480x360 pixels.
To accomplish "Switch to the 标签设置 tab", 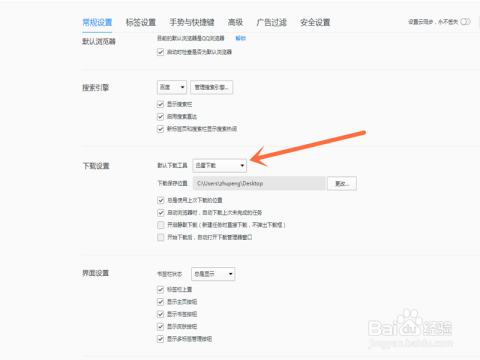I will [141, 22].
